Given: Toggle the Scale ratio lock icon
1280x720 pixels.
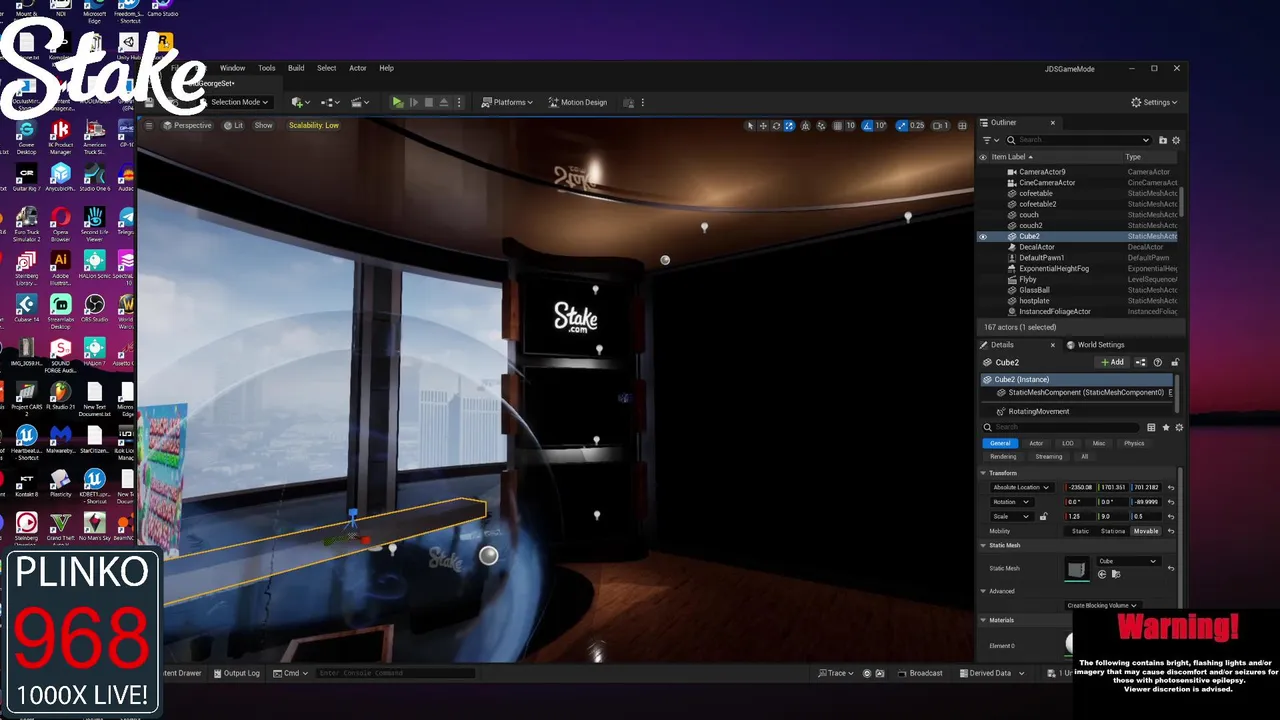Looking at the screenshot, I should pos(1043,517).
